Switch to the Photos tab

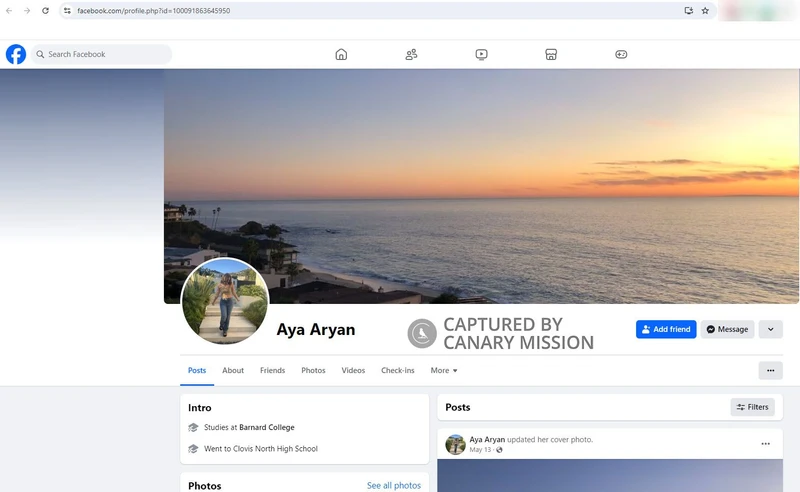(x=313, y=370)
